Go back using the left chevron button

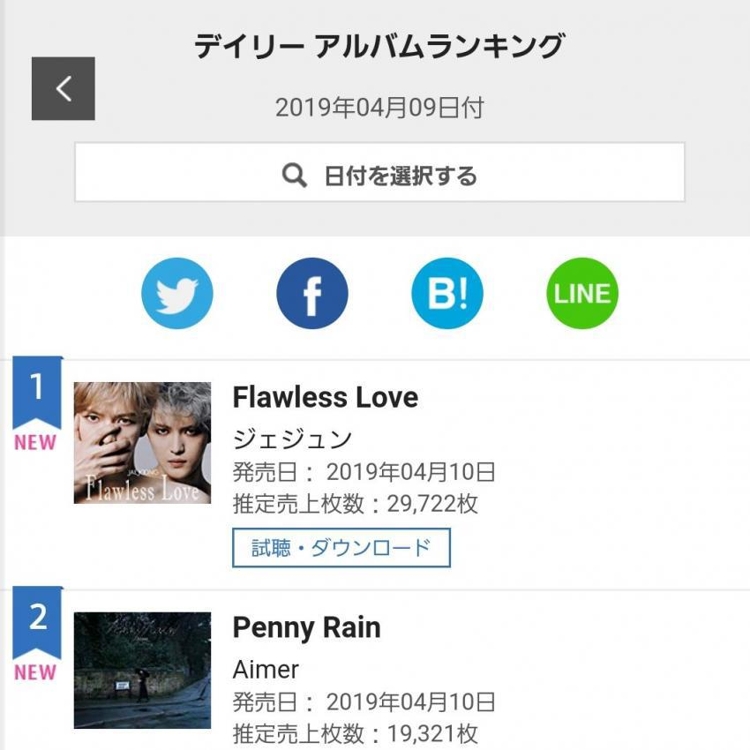(63, 89)
